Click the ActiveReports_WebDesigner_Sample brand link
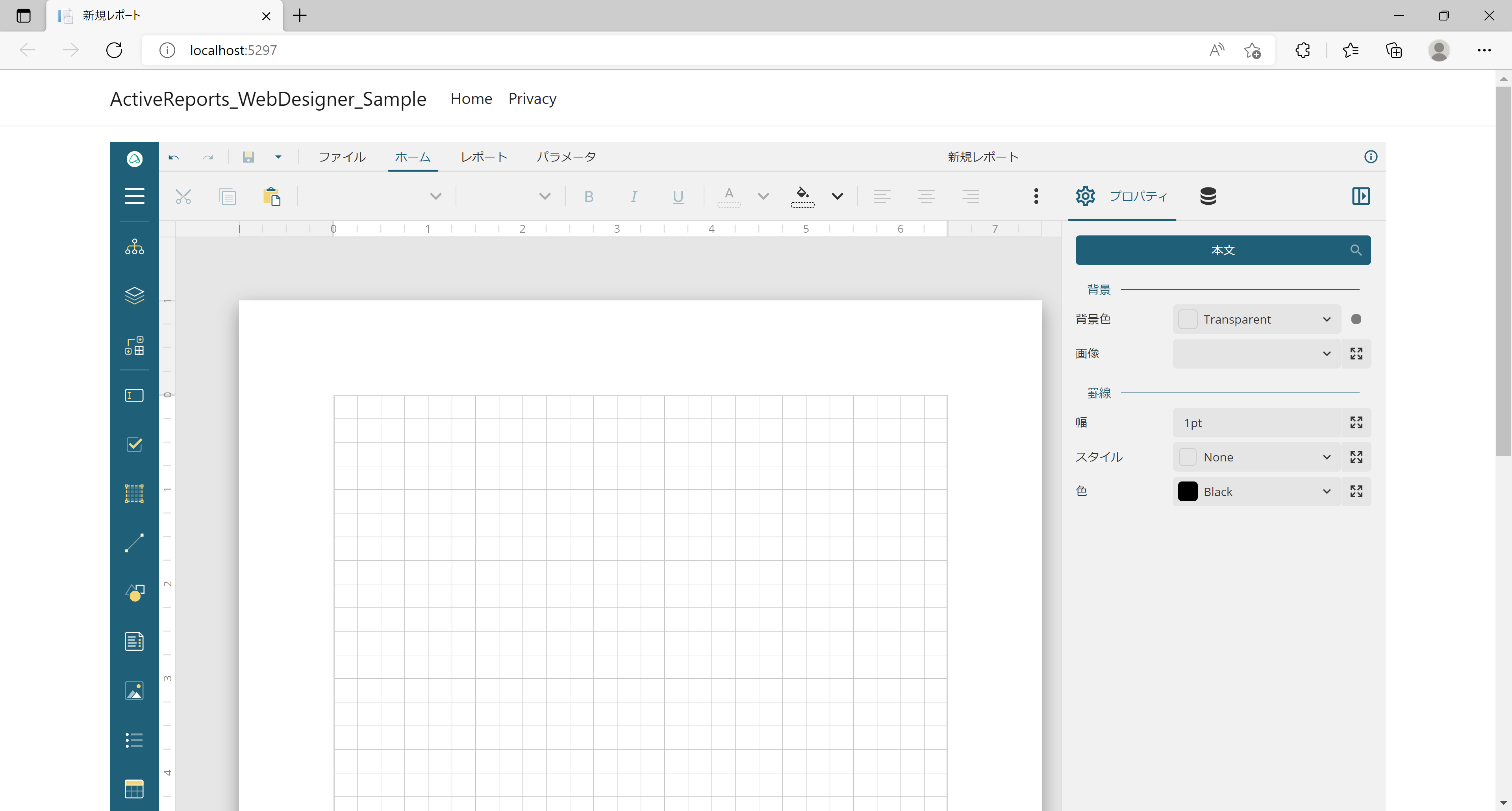Image resolution: width=1512 pixels, height=811 pixels. [268, 98]
